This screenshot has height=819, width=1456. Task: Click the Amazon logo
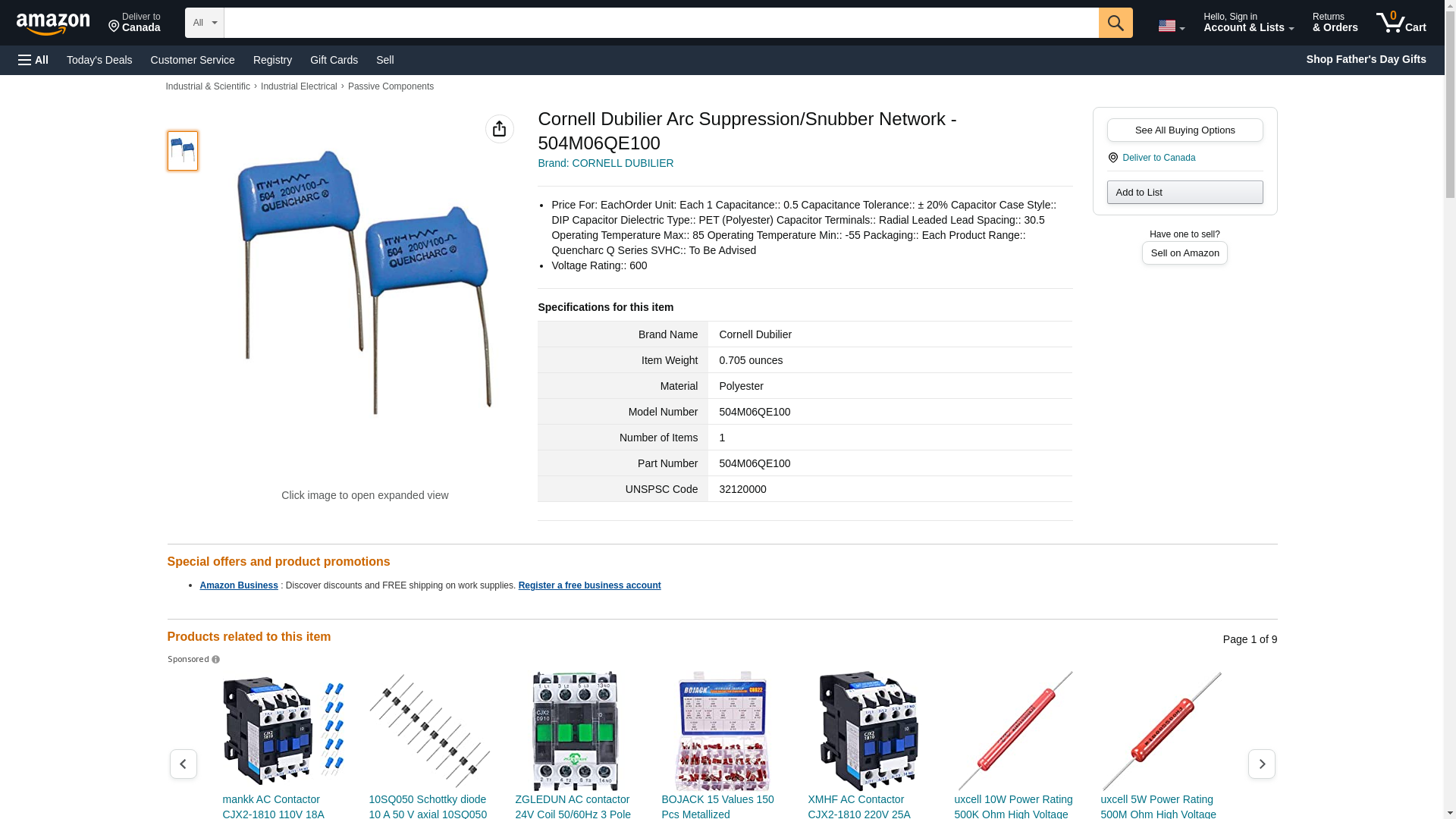coord(53,24)
